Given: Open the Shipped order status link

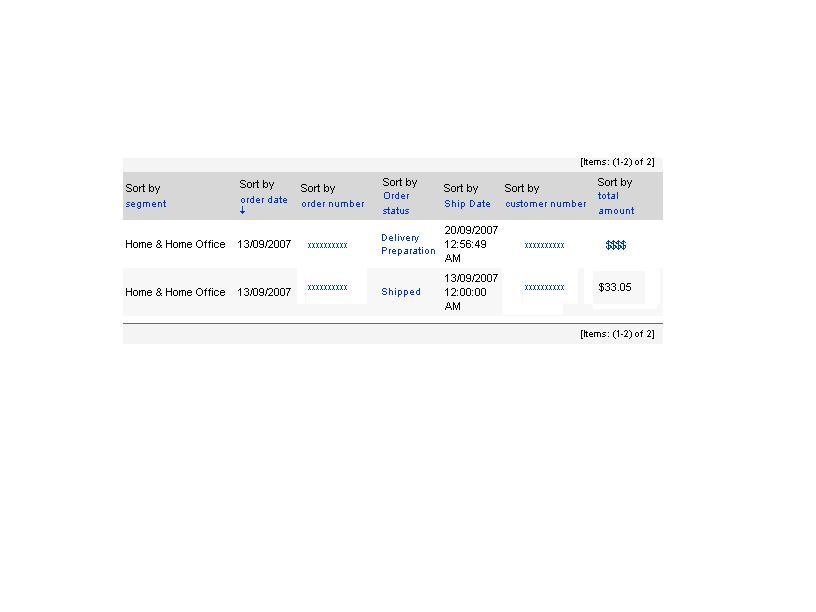Looking at the screenshot, I should click(401, 292).
